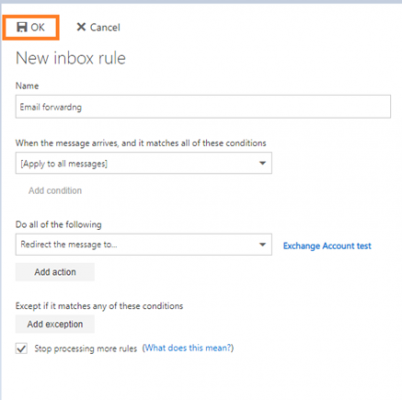
Task: Open the Redirect the message to dropdown
Action: 143,245
